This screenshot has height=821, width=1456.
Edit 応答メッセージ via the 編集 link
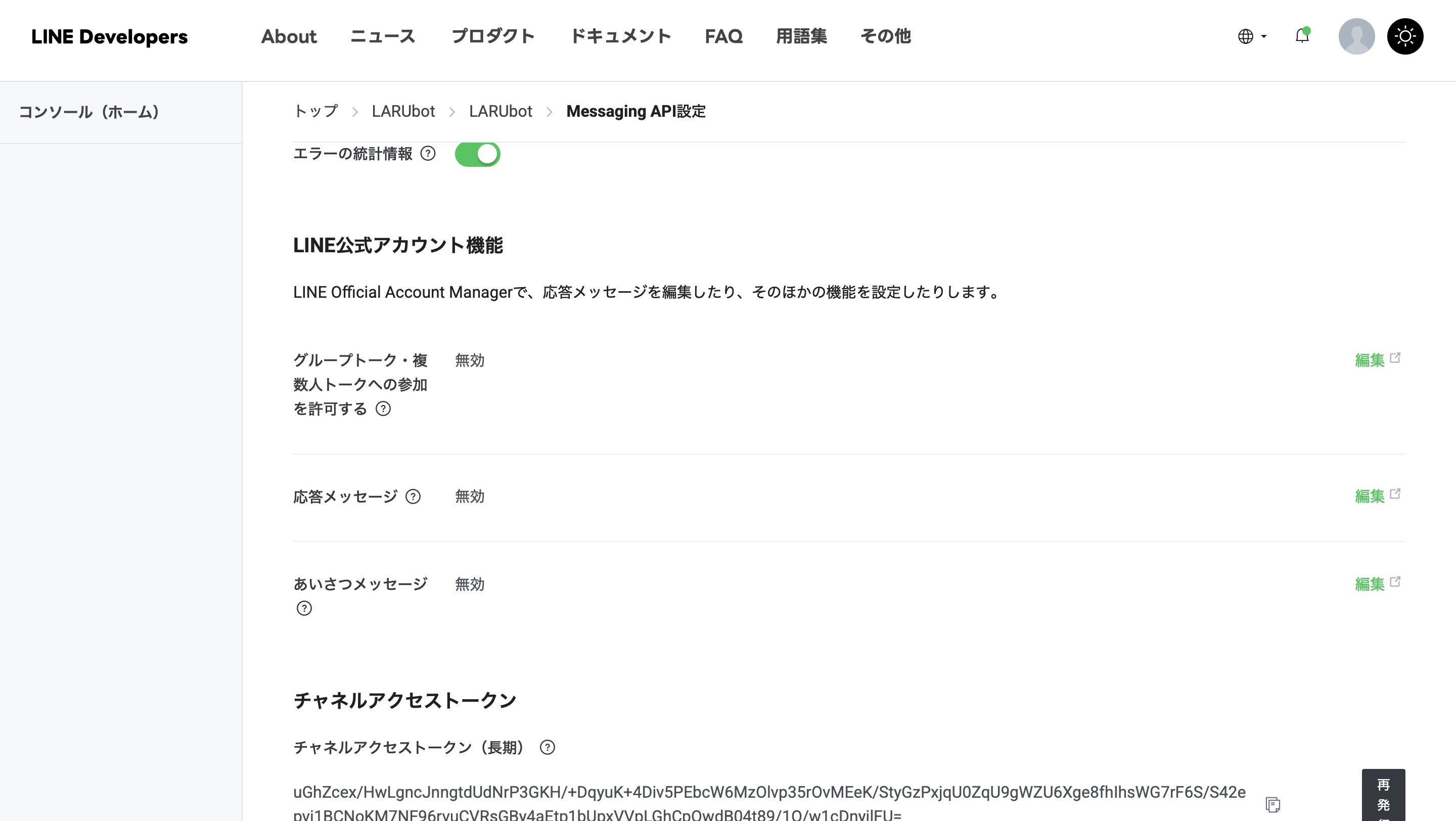pyautogui.click(x=1371, y=496)
